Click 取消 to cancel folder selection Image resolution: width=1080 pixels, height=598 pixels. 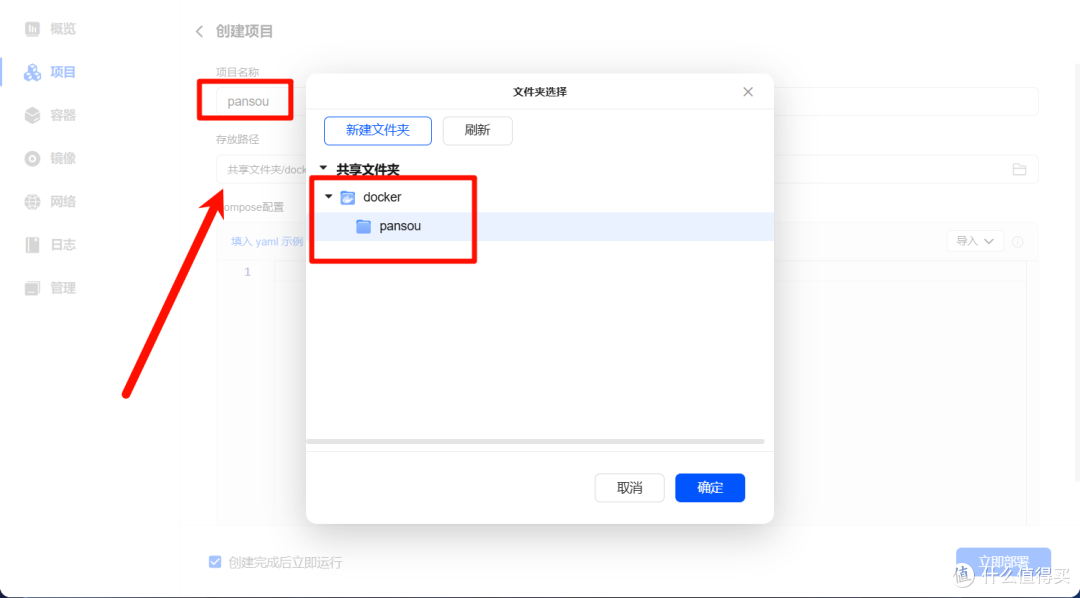click(630, 488)
